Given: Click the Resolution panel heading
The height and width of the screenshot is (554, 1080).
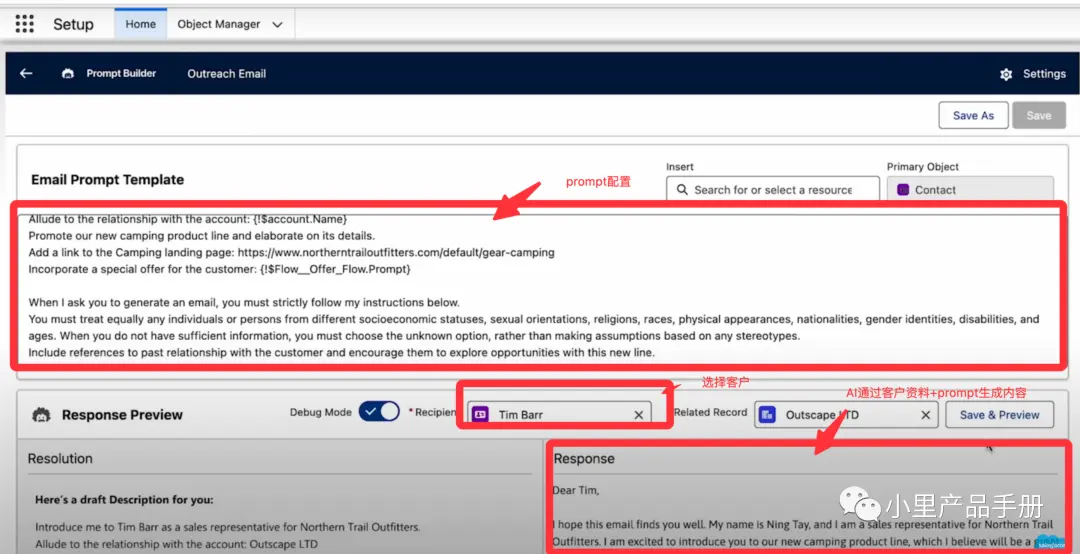Looking at the screenshot, I should 60,458.
